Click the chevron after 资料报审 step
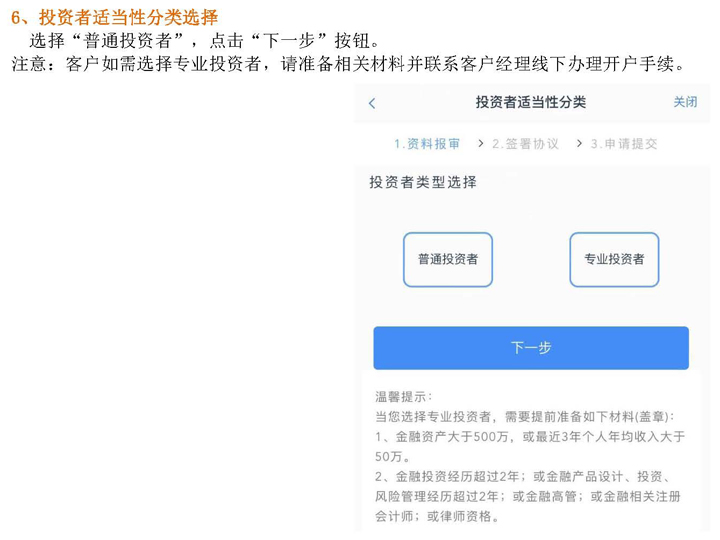 tap(480, 144)
